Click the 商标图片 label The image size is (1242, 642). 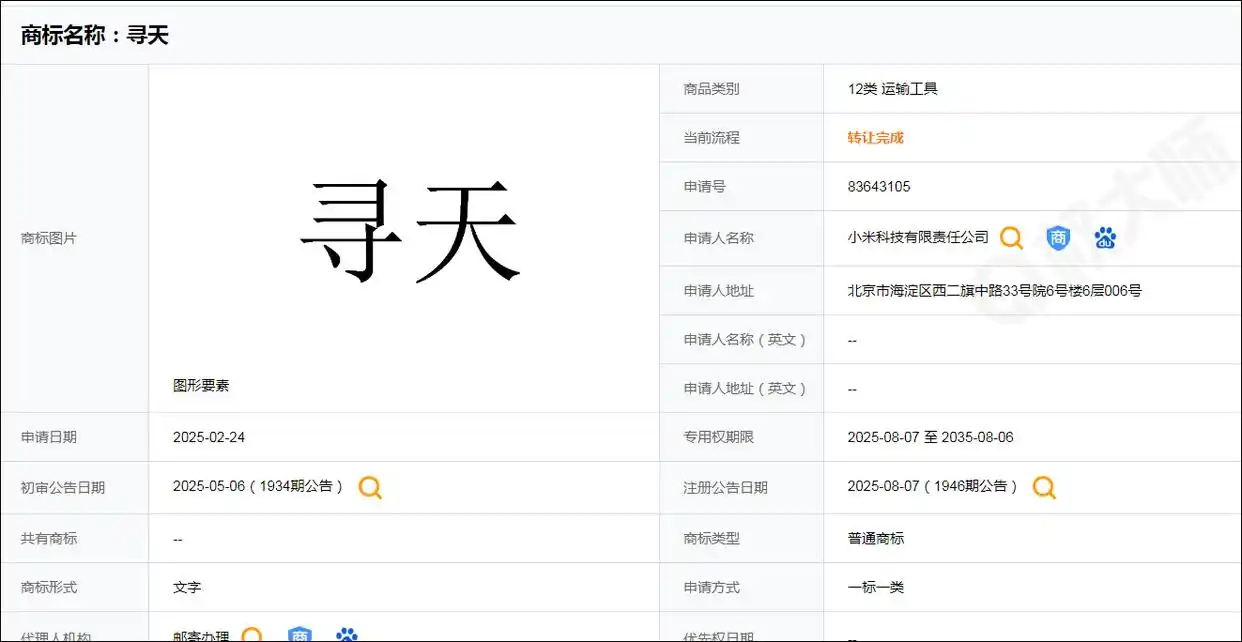click(x=49, y=238)
